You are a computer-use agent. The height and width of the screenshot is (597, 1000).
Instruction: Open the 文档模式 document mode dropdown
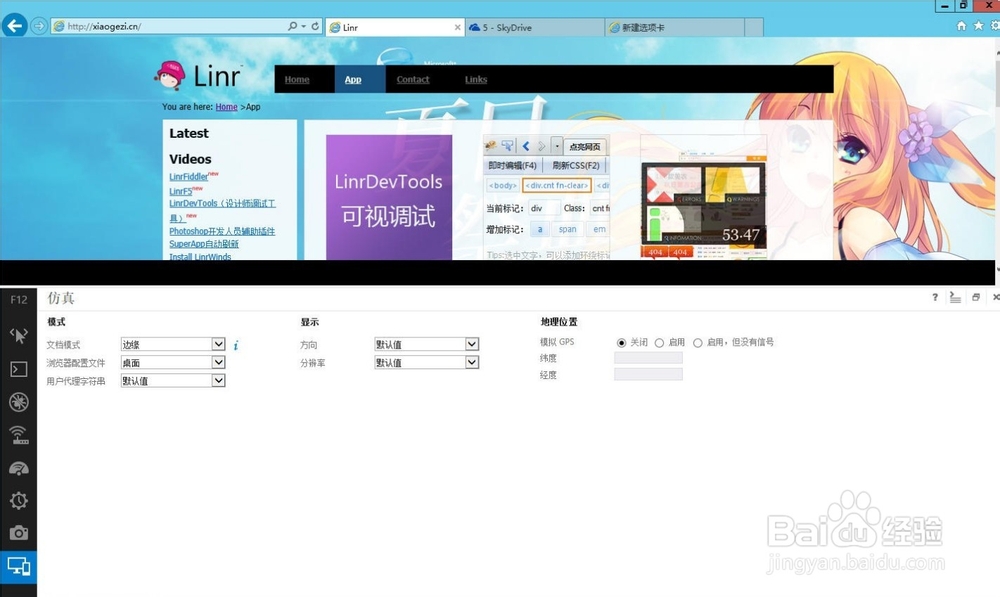173,344
